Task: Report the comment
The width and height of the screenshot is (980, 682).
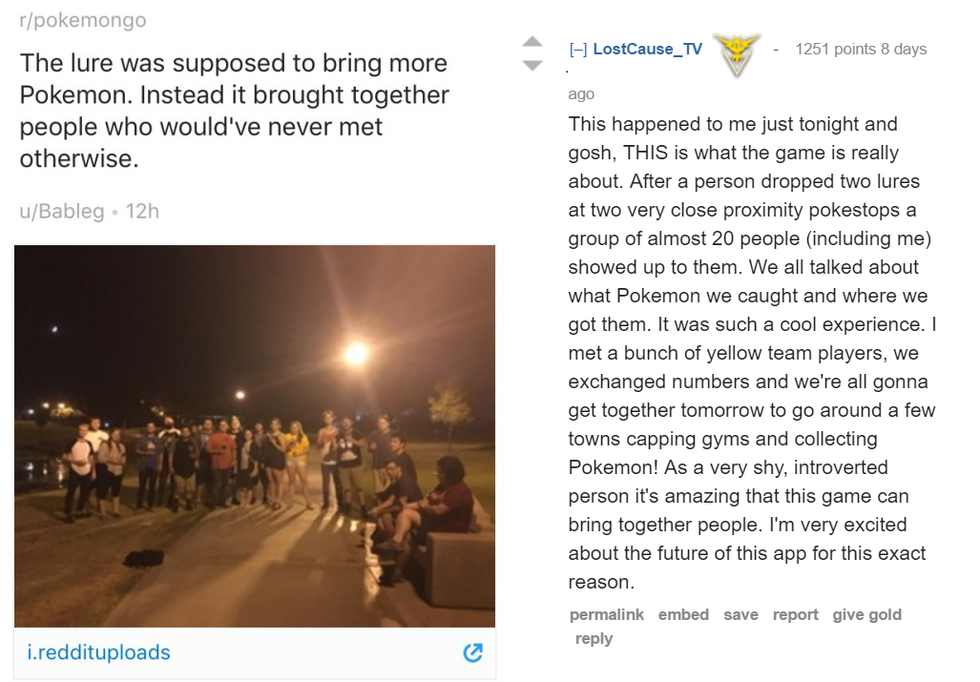Action: (795, 615)
